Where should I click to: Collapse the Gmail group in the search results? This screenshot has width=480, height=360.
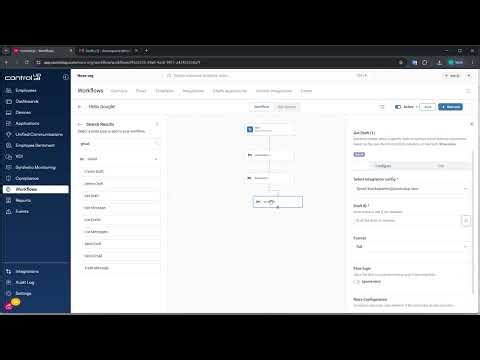point(156,159)
